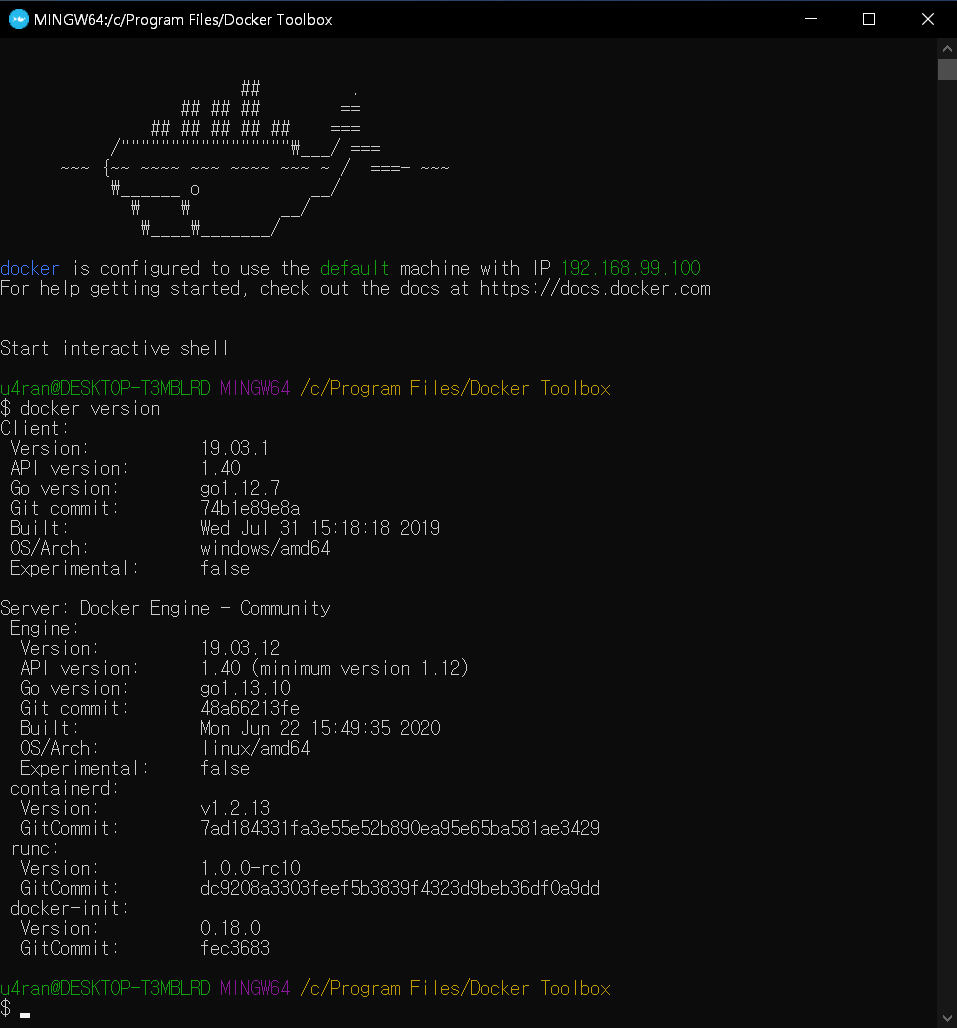This screenshot has height=1028, width=957.
Task: Click the window title text MINGW64:/c/Program Files/Docker Toolbox
Action: (x=183, y=20)
